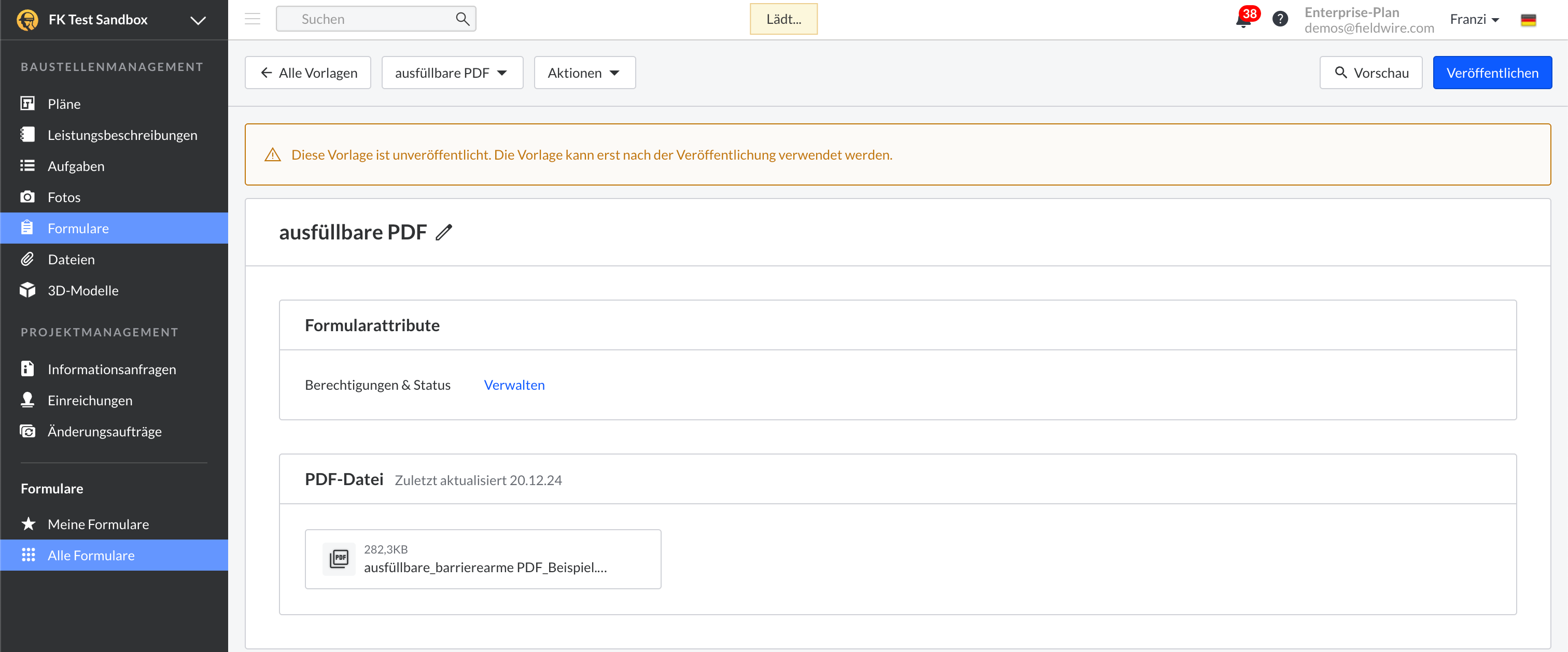Click the 3D-Modelle cube icon
The width and height of the screenshot is (1568, 652).
tap(27, 290)
